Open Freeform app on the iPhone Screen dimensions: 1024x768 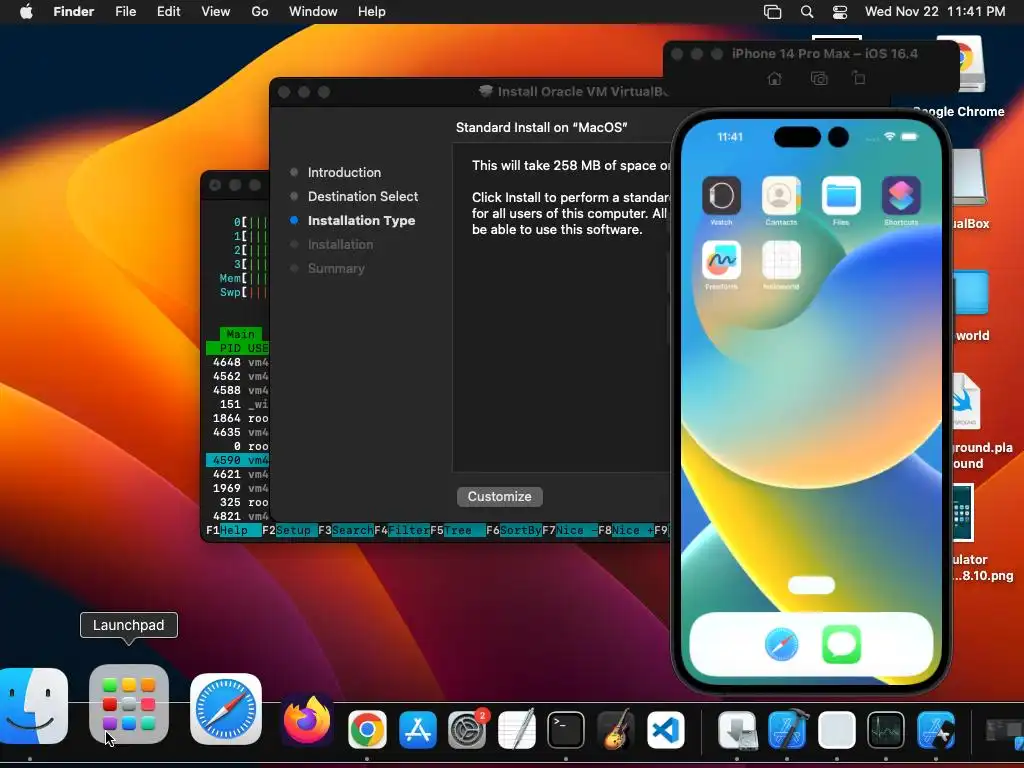point(721,260)
